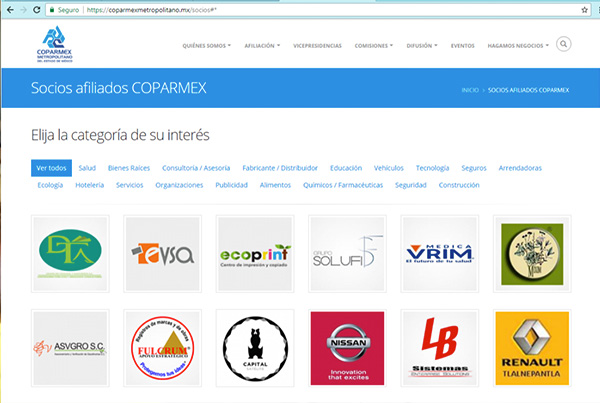Screen dimensions: 600x403
Task: Expand the Comisiones dropdown menu
Action: coord(373,46)
